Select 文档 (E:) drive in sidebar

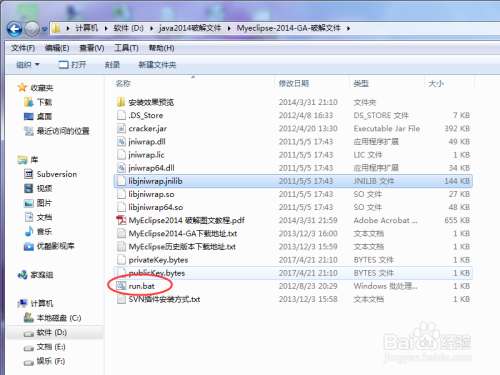45,347
